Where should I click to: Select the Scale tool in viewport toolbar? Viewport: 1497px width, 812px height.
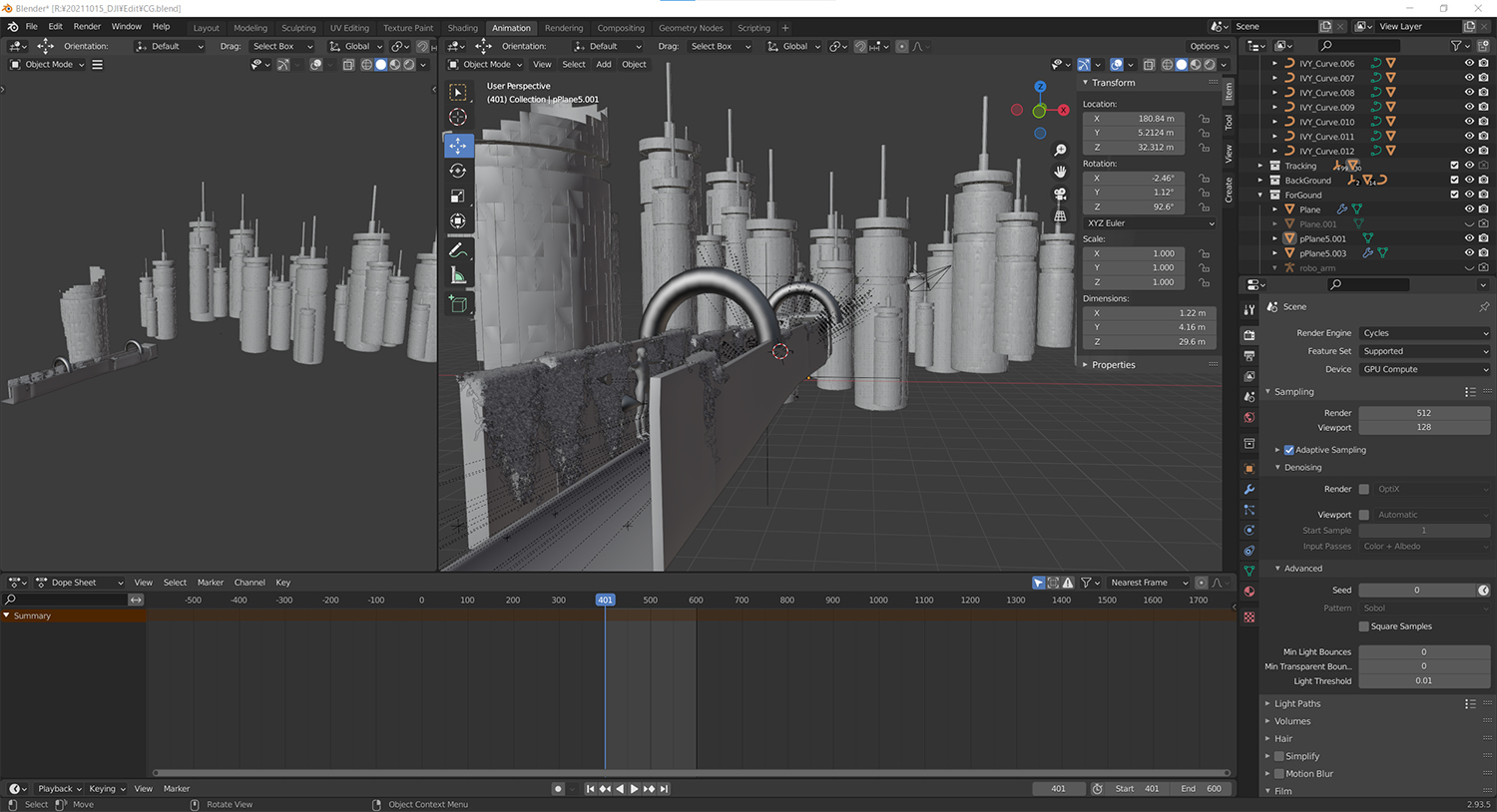[x=458, y=196]
